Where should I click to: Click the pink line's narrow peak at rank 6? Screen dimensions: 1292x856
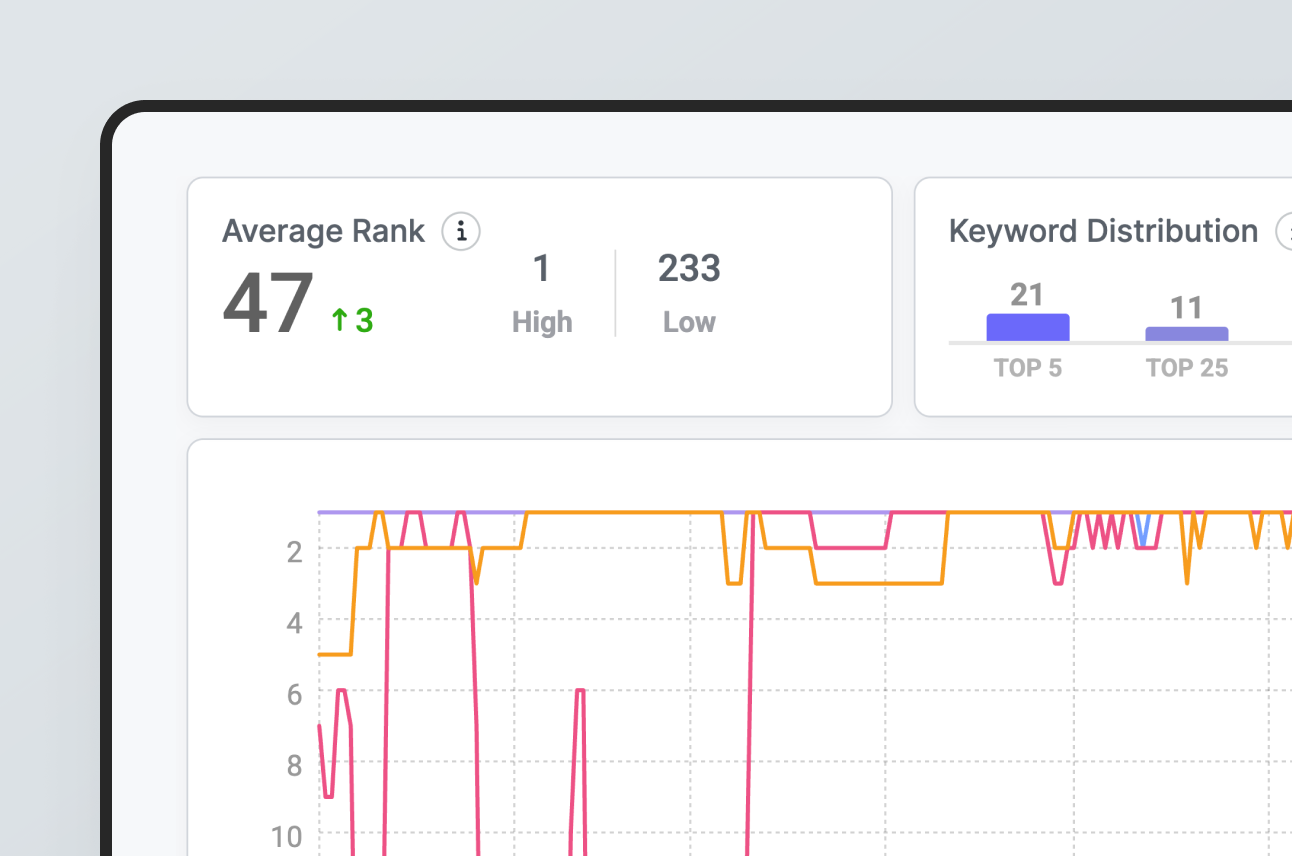click(x=579, y=690)
